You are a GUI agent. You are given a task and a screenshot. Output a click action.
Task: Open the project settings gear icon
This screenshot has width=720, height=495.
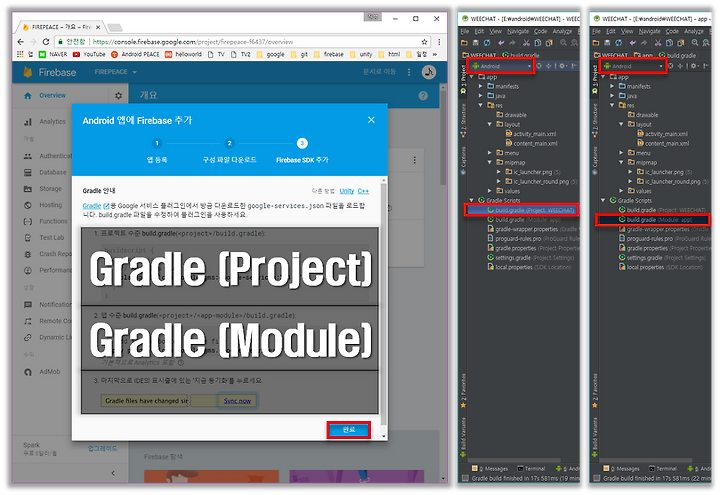[x=118, y=96]
